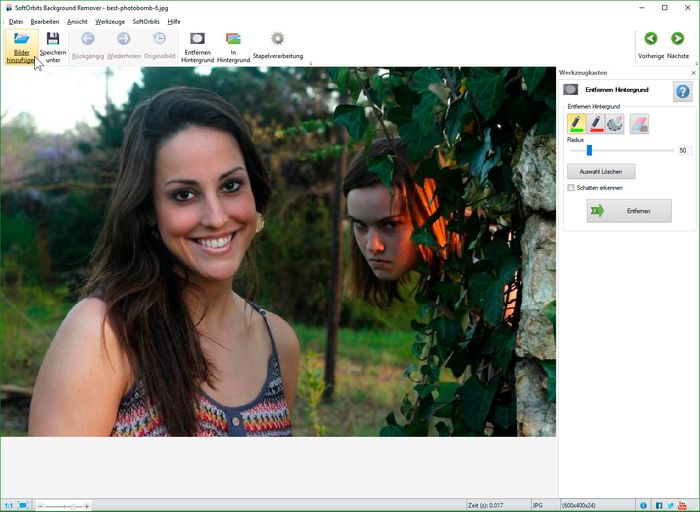
Task: Select the green keep-area marker tool
Action: (576, 123)
